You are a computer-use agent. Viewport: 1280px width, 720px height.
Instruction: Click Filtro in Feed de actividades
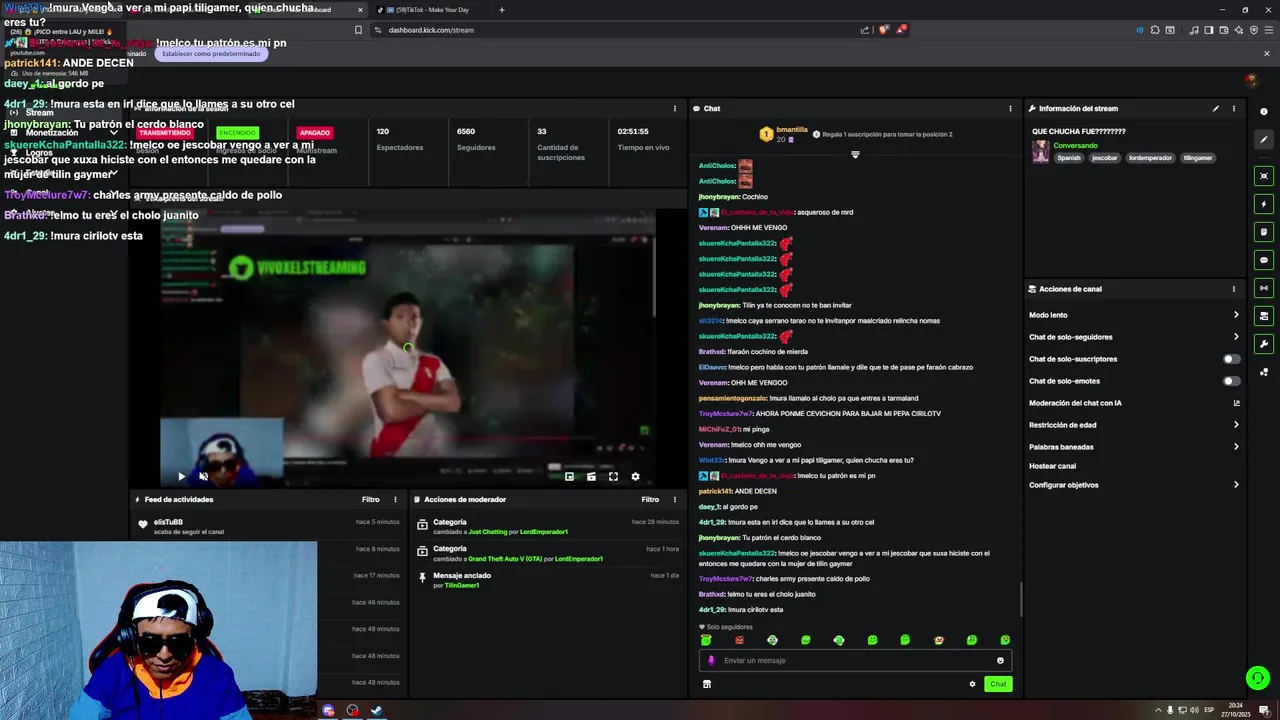(x=371, y=499)
